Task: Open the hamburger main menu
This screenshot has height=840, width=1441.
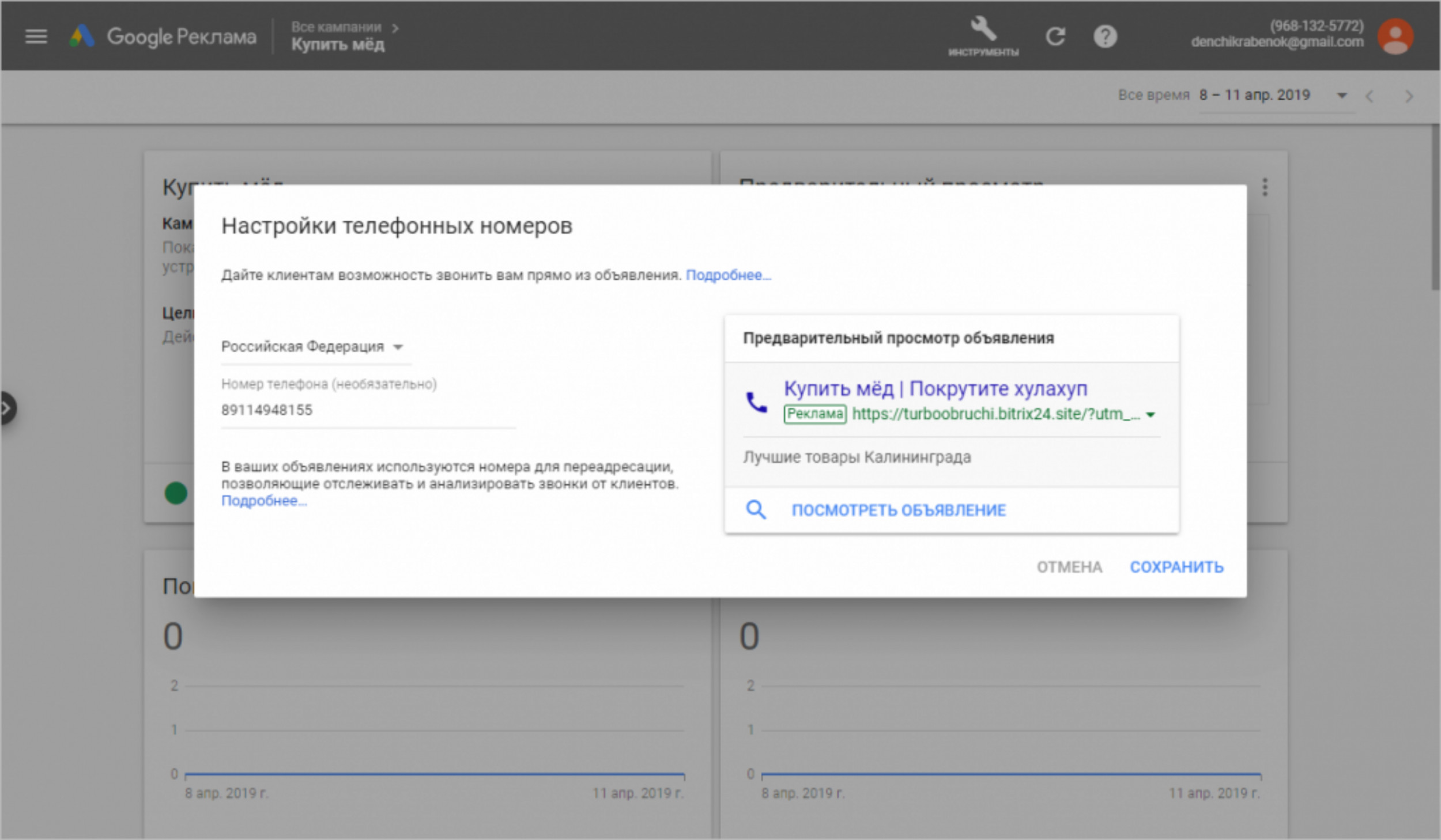Action: (36, 37)
